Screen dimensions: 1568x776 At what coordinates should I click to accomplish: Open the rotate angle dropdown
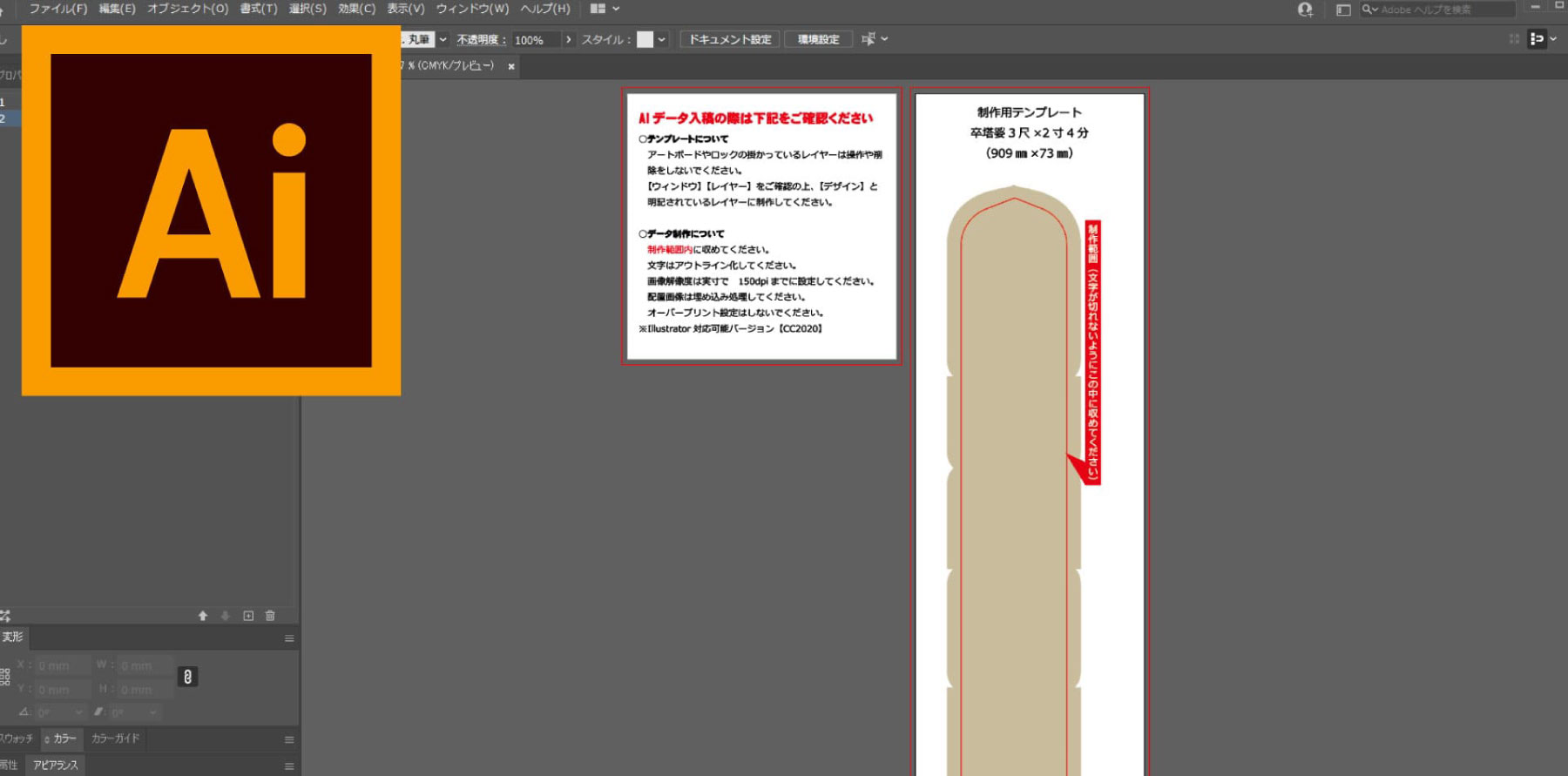tap(79, 712)
